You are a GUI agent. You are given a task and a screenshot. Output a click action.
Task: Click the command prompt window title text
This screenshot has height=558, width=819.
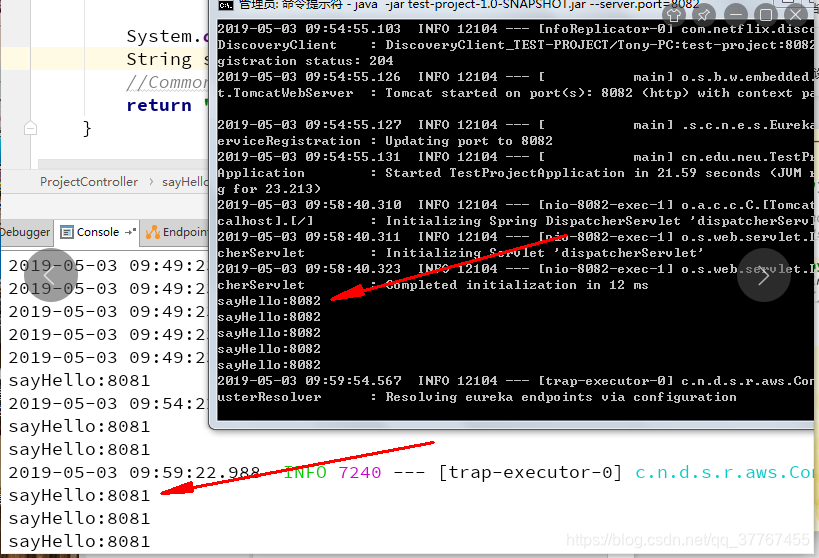click(x=469, y=5)
